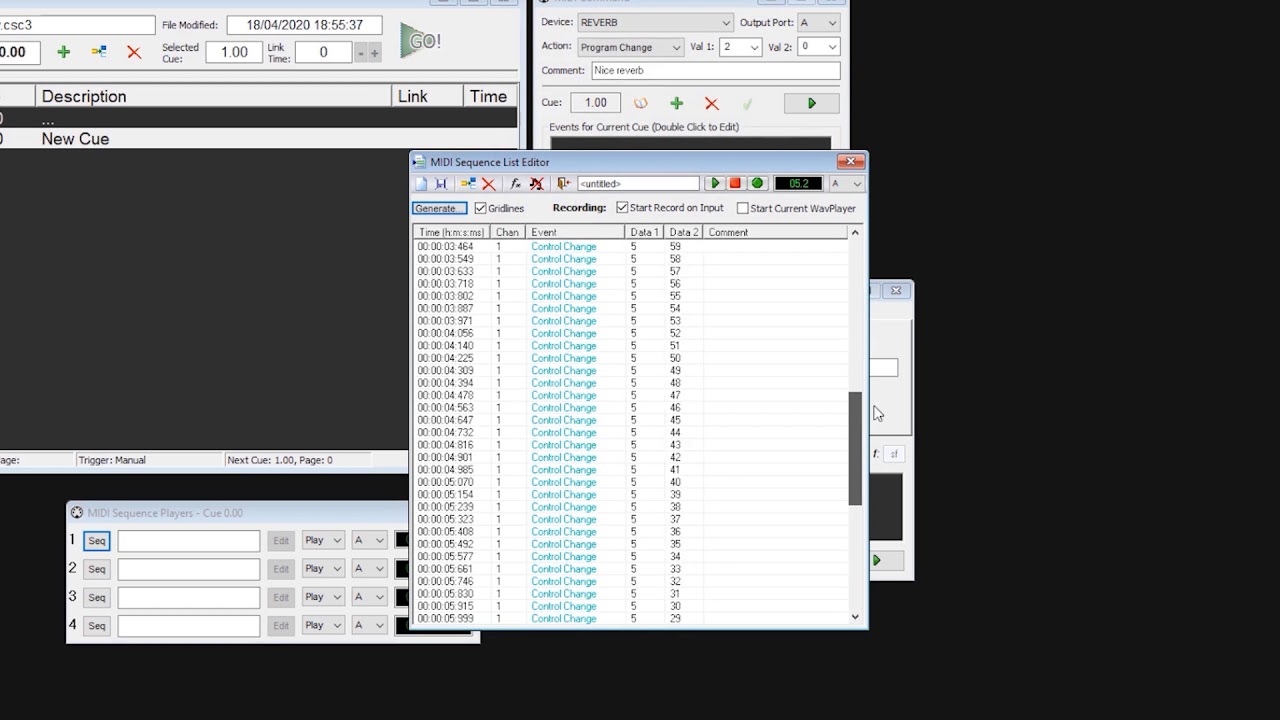Click the green play button in the MIDI command window
The width and height of the screenshot is (1280, 720).
pos(812,103)
